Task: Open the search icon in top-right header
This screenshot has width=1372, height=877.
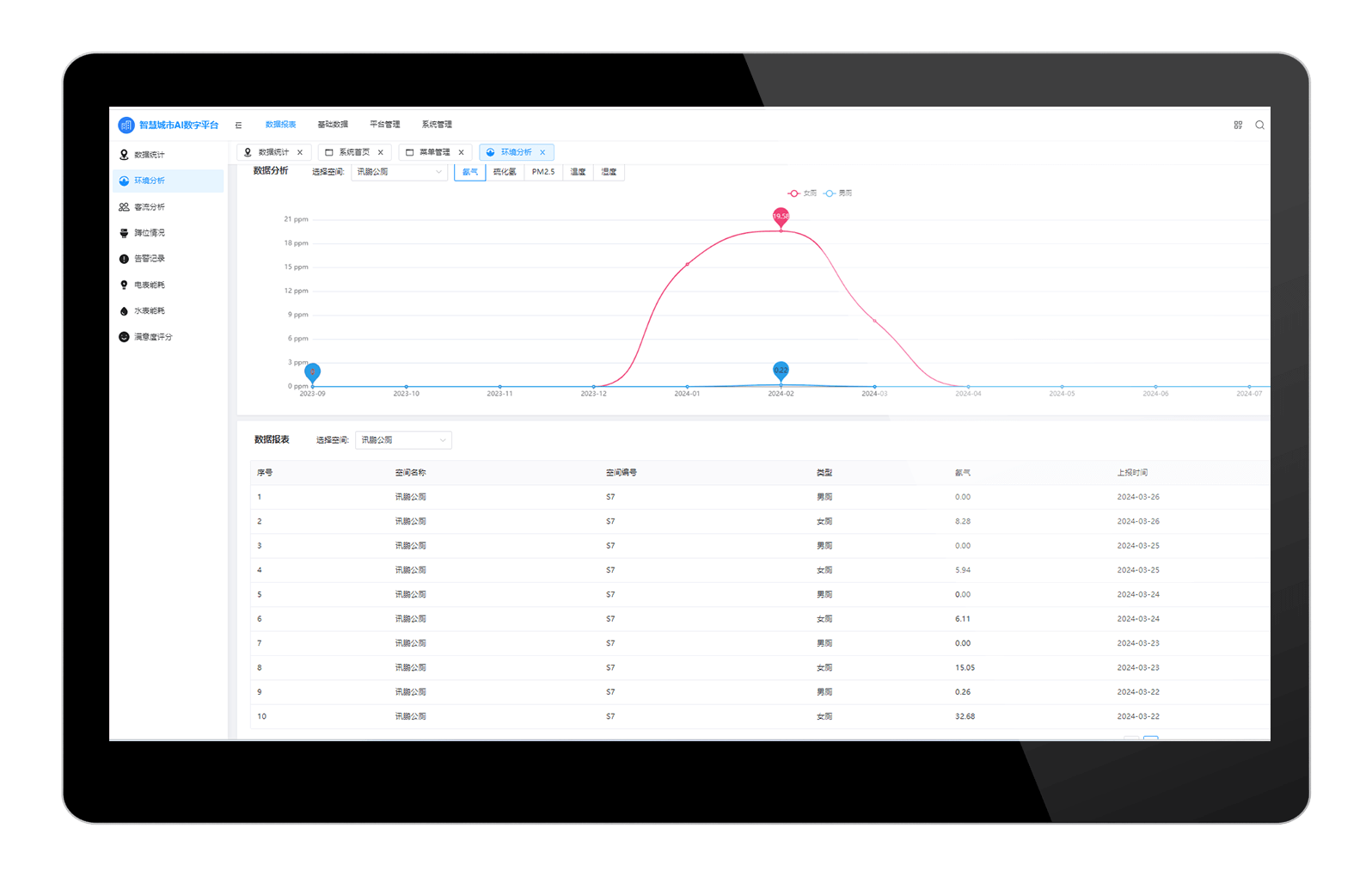Action: (1259, 125)
